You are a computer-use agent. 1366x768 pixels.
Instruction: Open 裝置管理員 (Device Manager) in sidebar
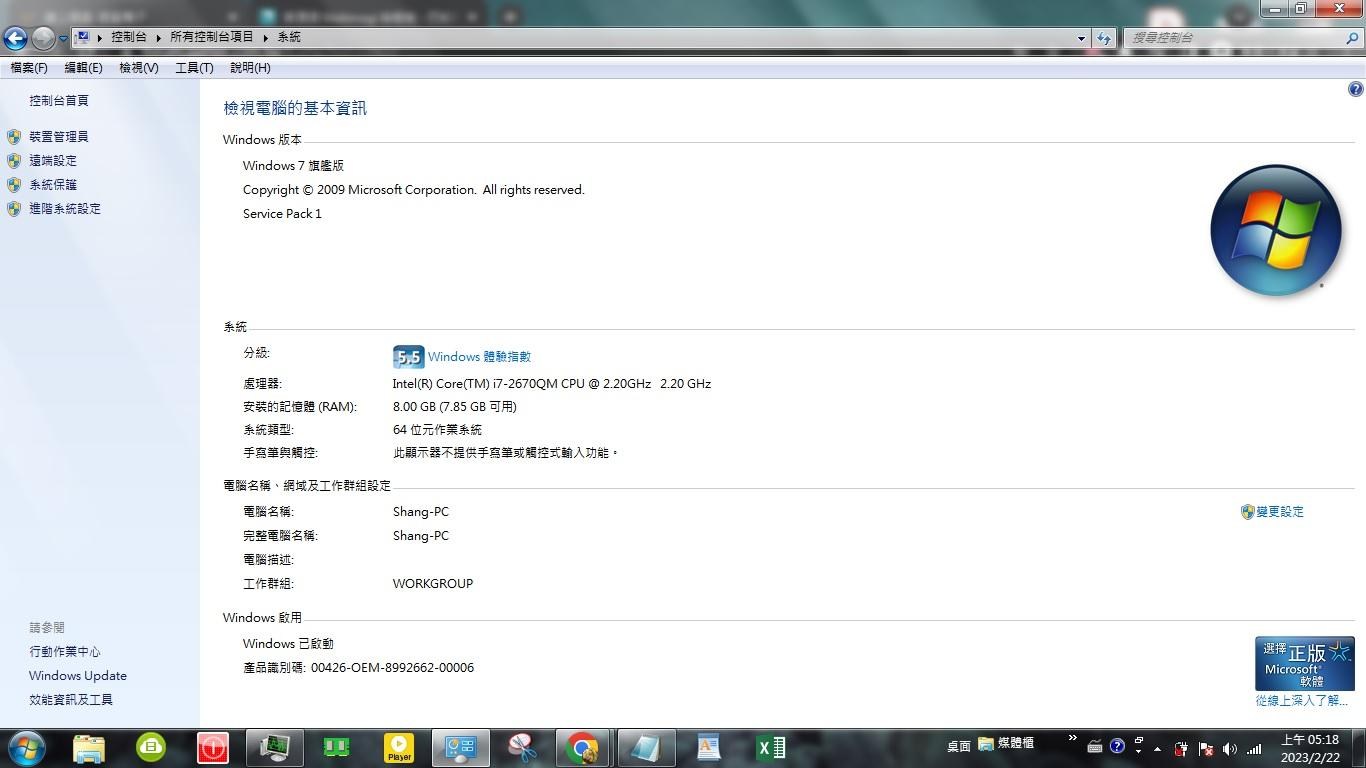pyautogui.click(x=58, y=137)
